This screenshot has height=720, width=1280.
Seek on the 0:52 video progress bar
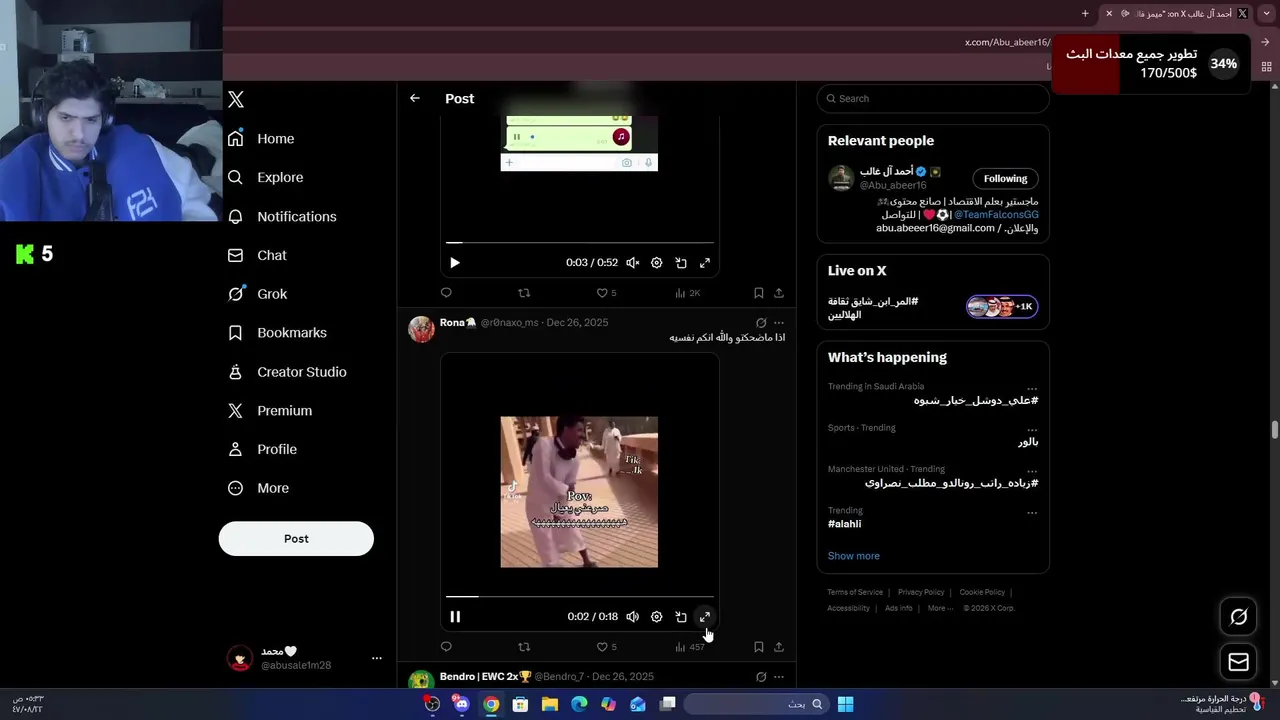click(x=580, y=242)
